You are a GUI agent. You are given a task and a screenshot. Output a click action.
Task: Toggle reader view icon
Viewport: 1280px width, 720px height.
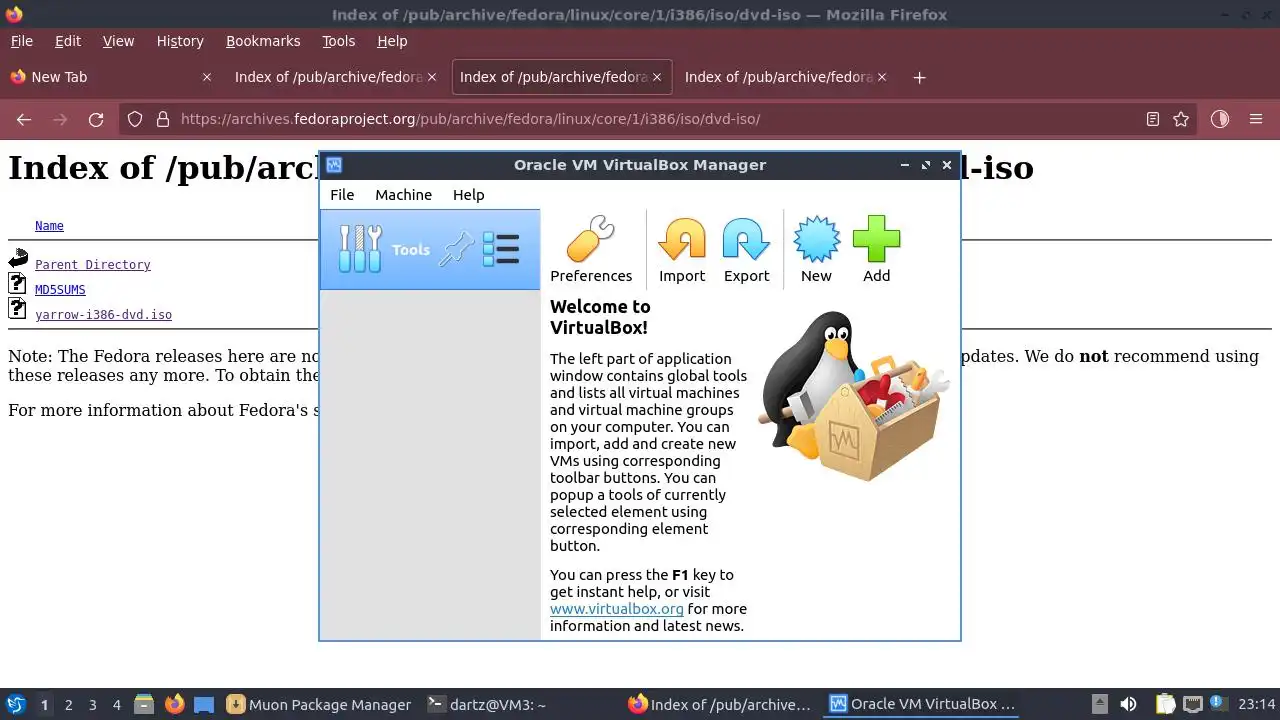(x=1153, y=119)
